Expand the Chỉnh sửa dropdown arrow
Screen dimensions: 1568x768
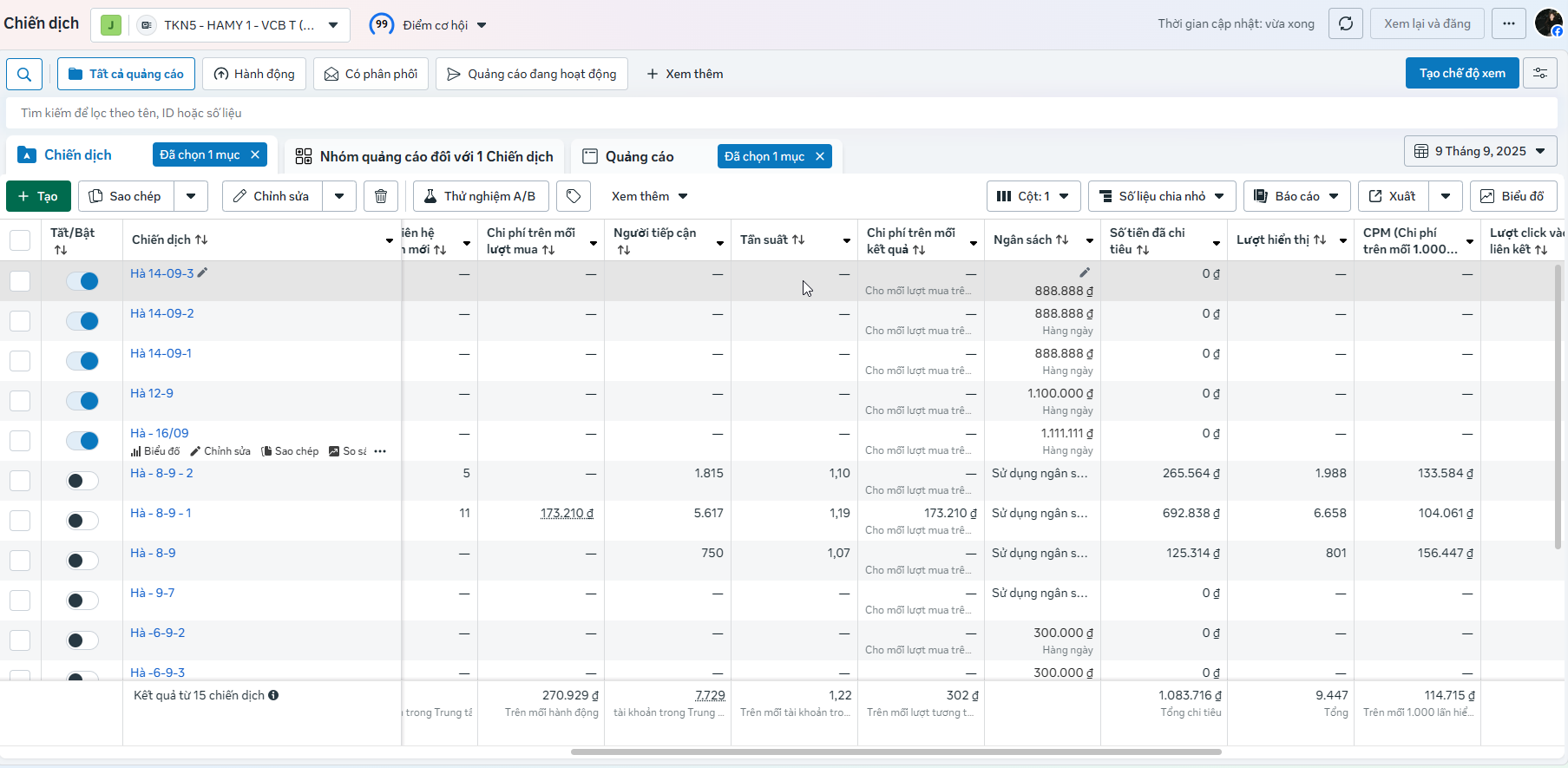(x=339, y=196)
